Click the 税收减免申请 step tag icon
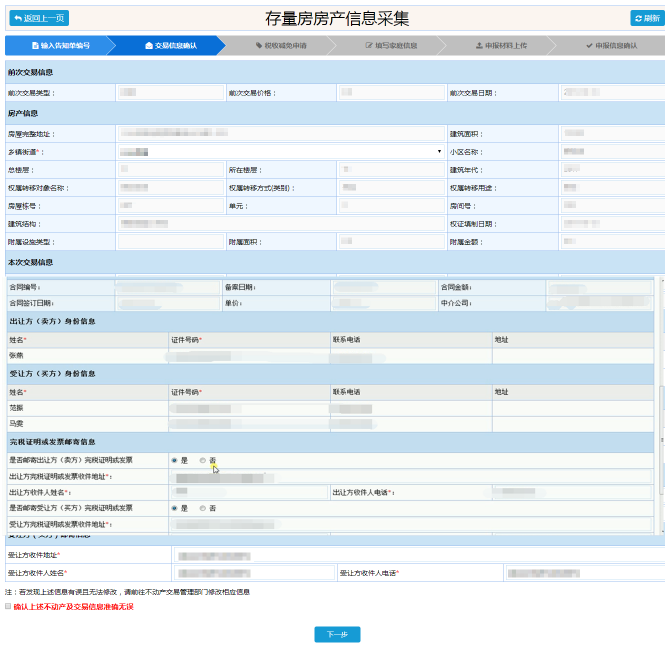 [258, 46]
